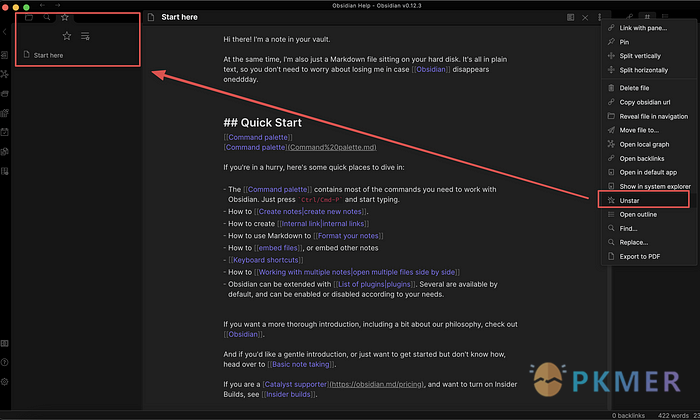Open help via the question mark ribbon icon

pos(4,362)
